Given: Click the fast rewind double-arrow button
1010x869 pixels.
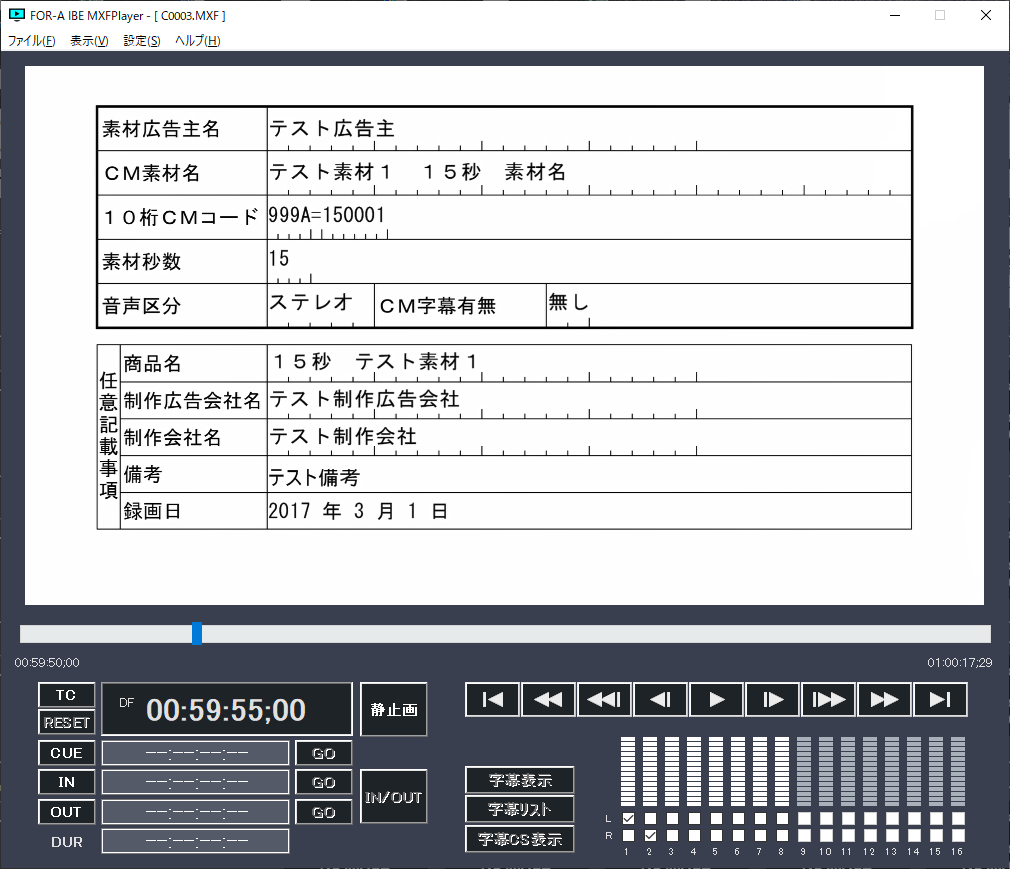Looking at the screenshot, I should (548, 700).
